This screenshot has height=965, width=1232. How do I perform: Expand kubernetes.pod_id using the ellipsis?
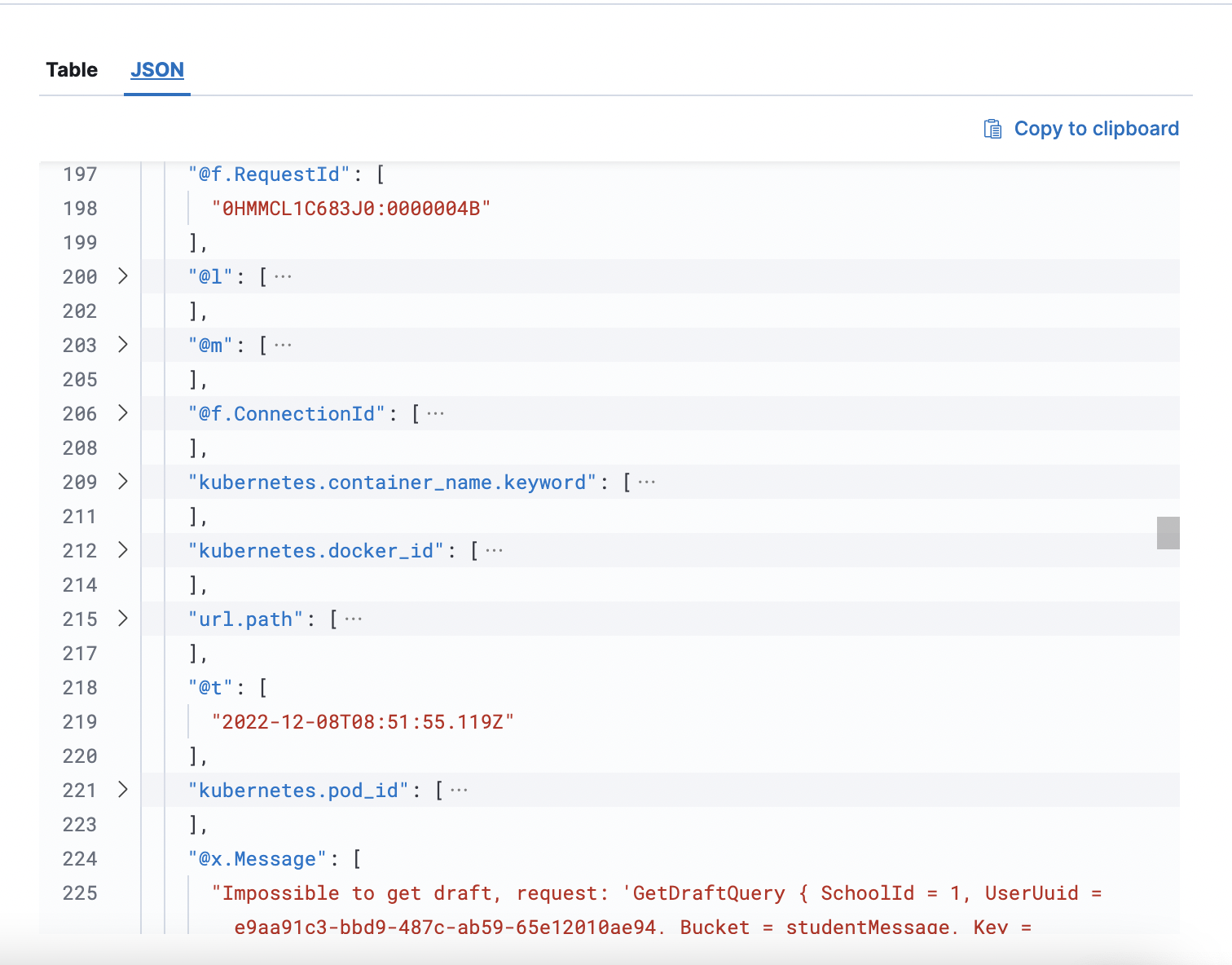pos(458,789)
